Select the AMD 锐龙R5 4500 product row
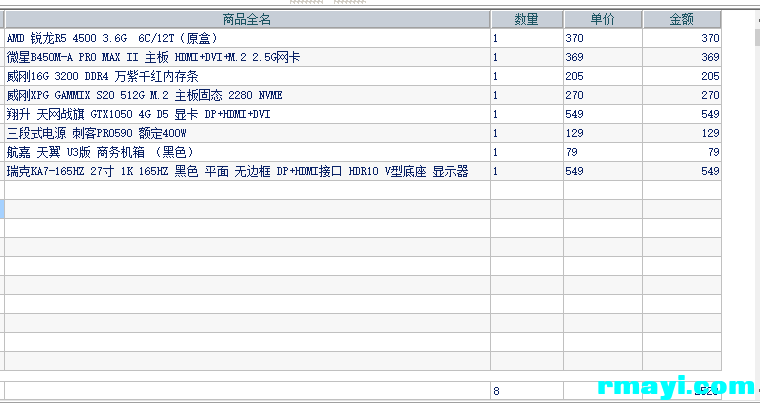This screenshot has height=405, width=760. click(x=363, y=38)
